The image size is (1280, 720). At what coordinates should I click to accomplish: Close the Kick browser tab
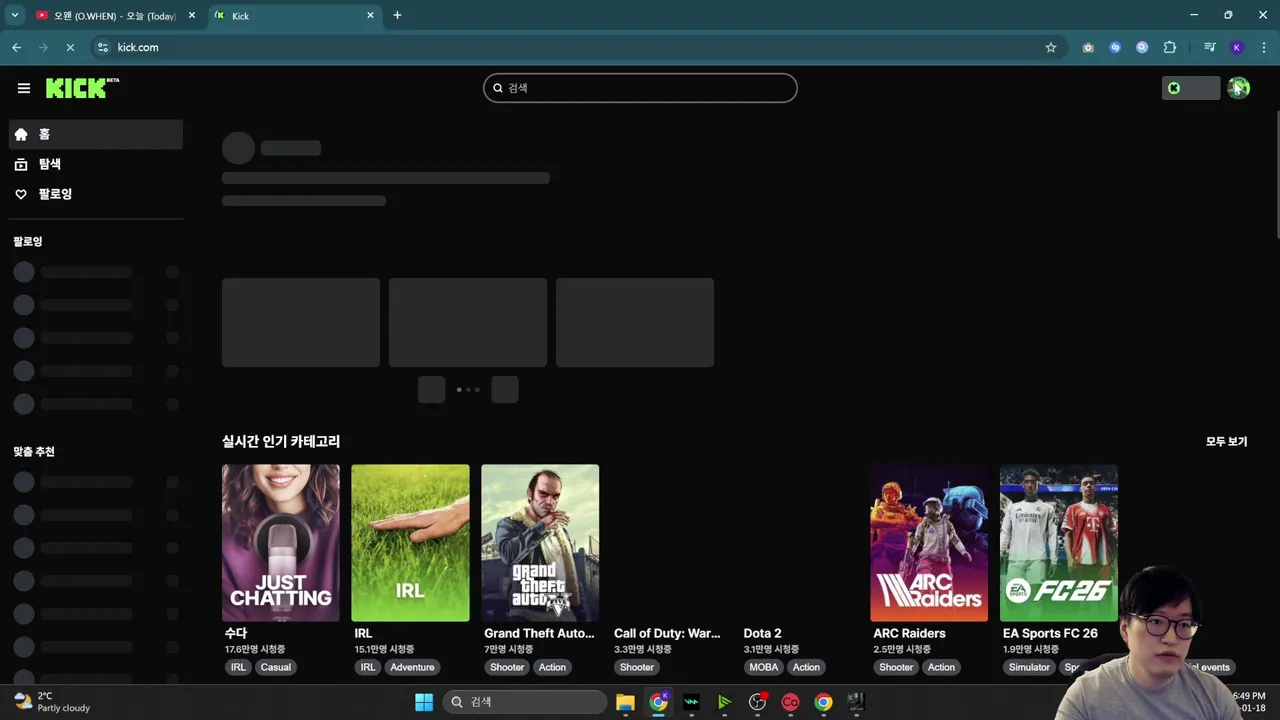[370, 16]
